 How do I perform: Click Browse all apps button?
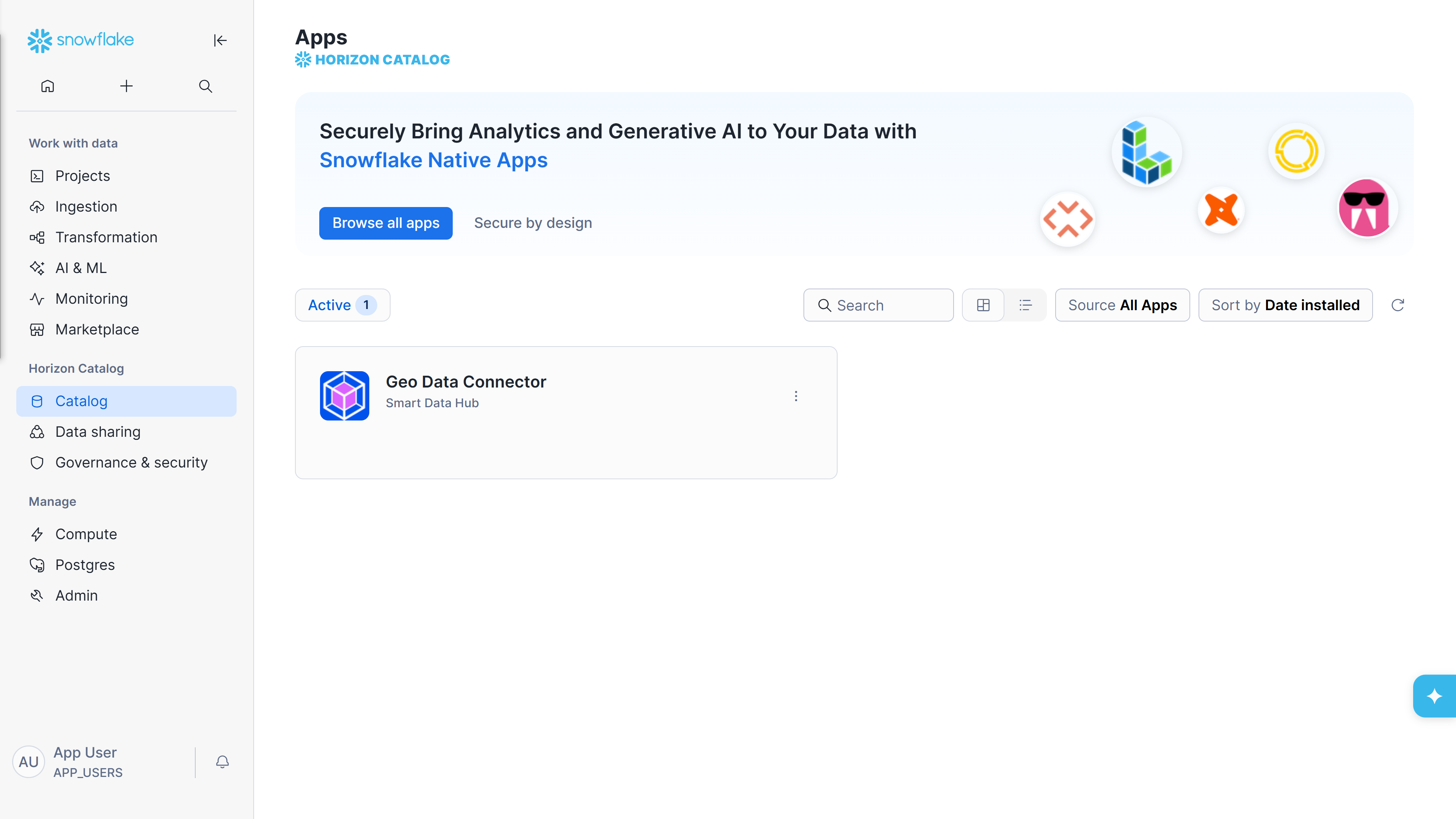[x=386, y=223]
